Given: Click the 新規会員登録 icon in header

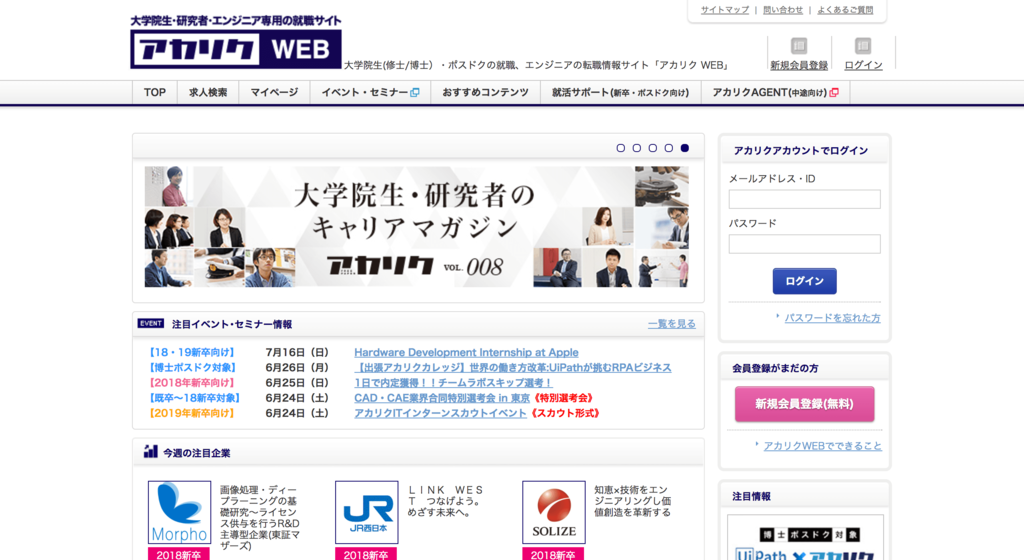Looking at the screenshot, I should [799, 46].
